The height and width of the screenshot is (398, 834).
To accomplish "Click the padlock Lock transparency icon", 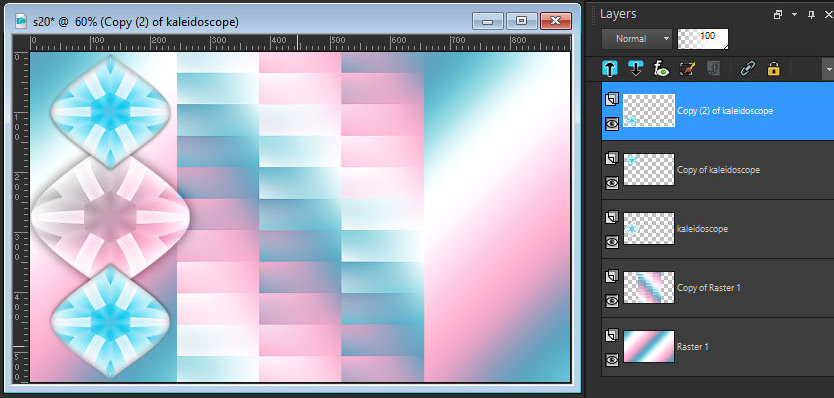I will [x=773, y=69].
